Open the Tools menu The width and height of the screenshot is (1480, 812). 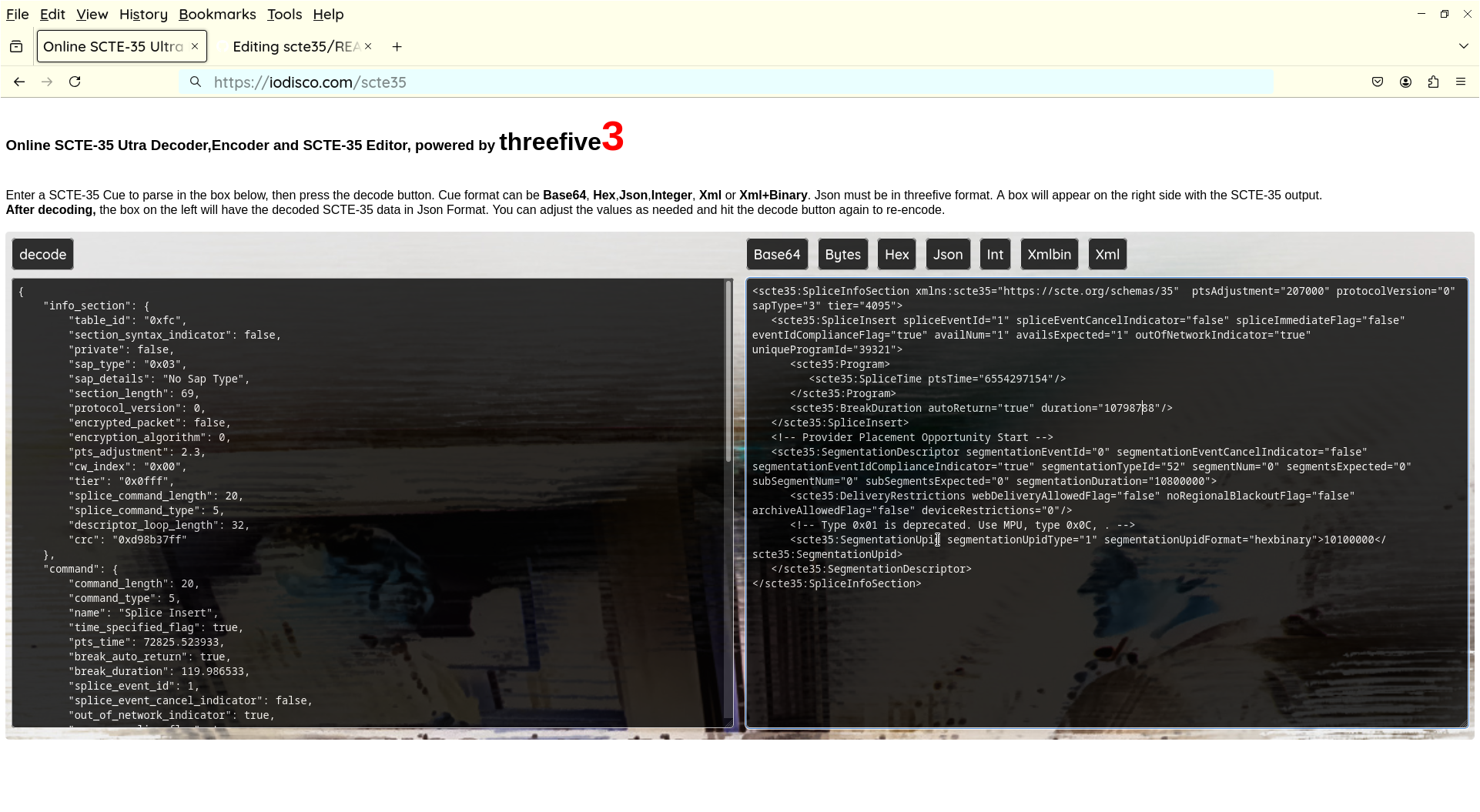[284, 15]
